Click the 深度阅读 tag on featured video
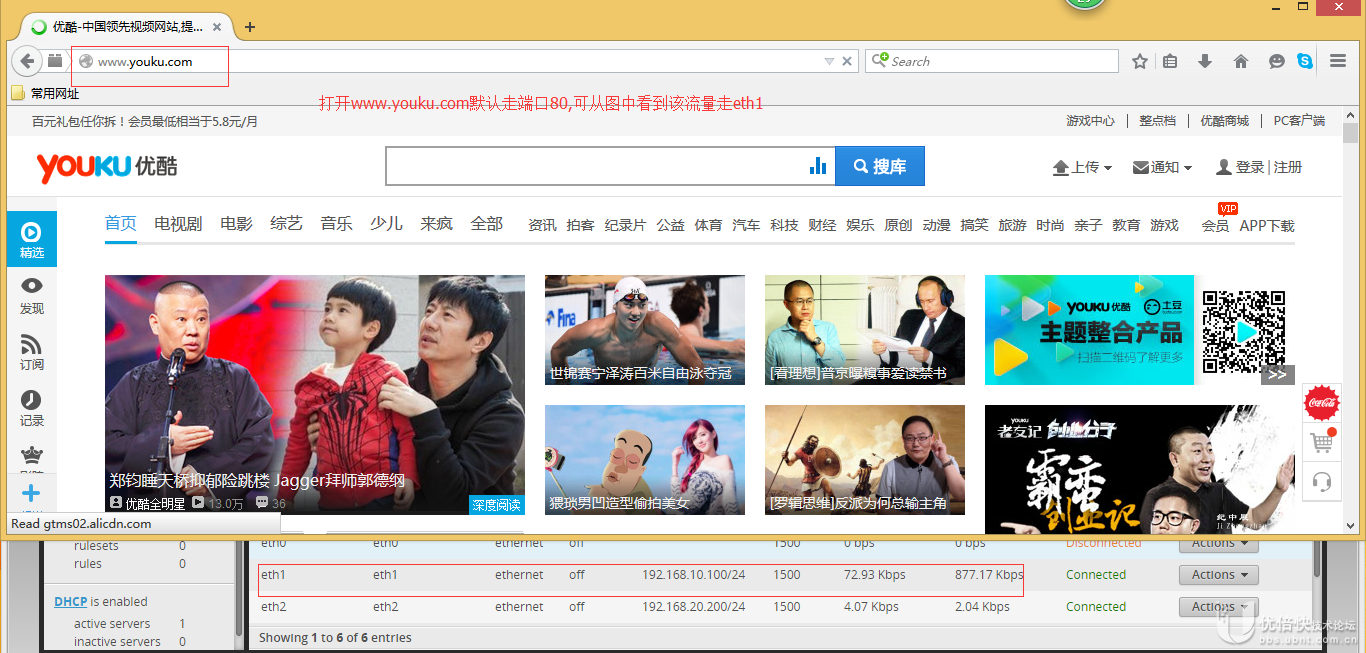The image size is (1366, 653). coord(497,505)
